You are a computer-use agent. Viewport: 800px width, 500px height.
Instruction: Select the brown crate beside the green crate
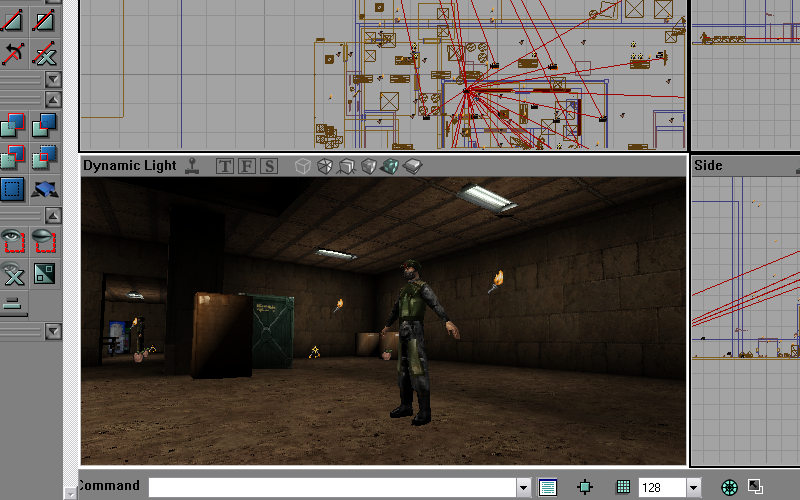coord(221,335)
